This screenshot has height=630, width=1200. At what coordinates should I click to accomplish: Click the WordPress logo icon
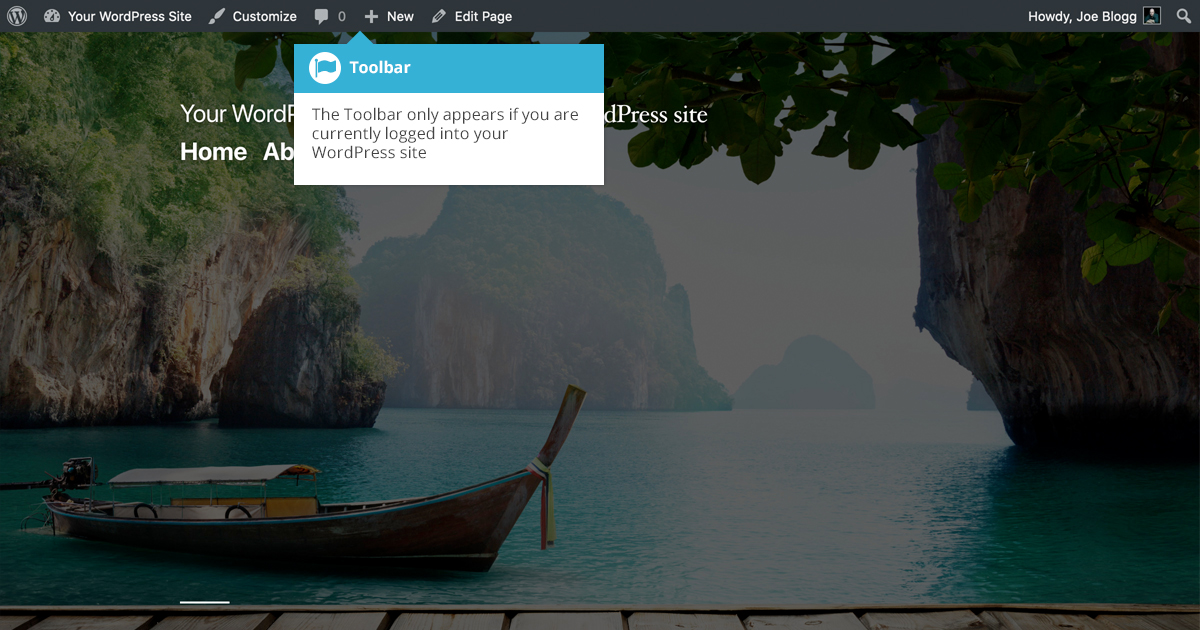16,16
